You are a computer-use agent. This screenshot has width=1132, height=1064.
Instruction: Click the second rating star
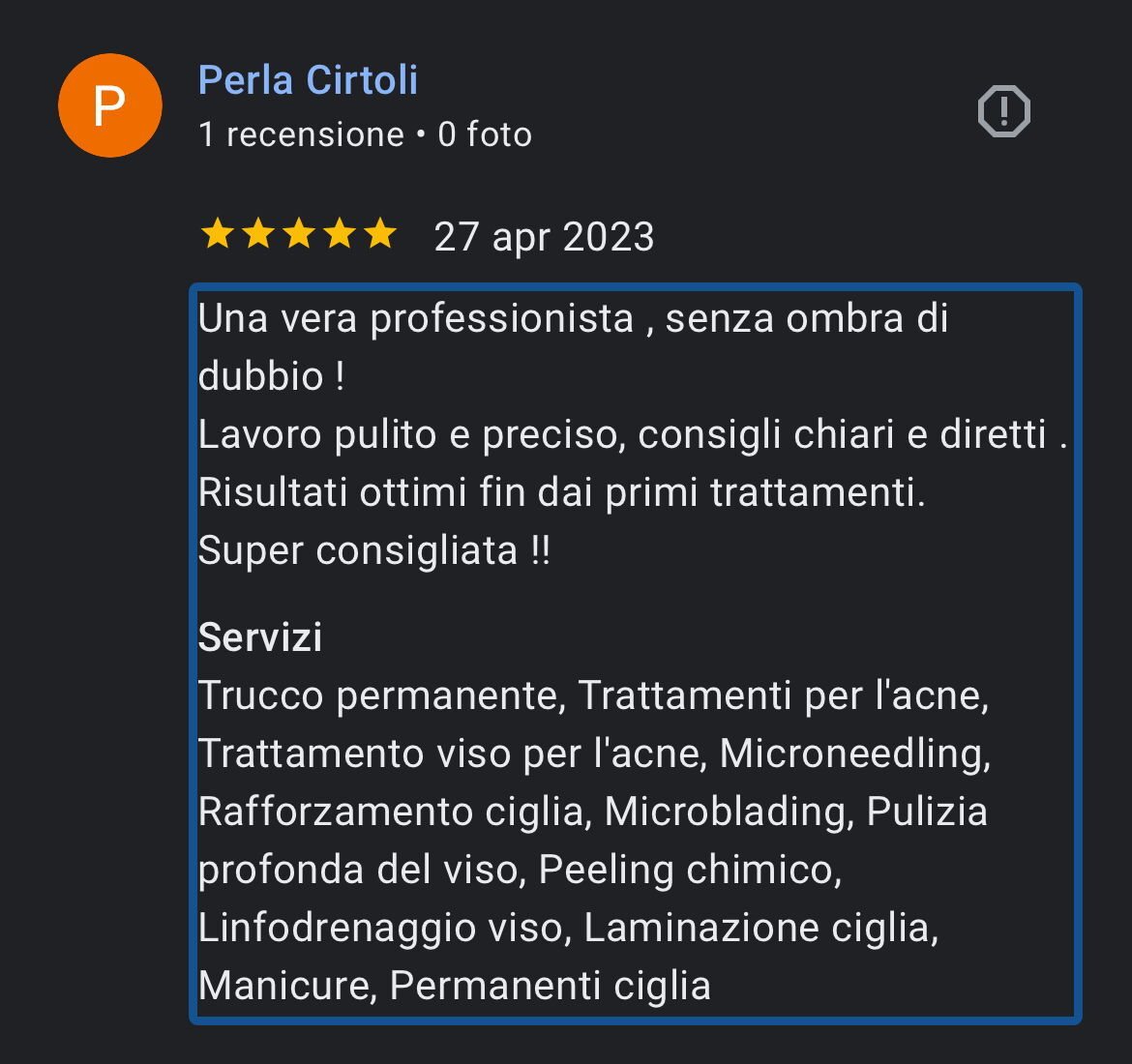tap(258, 234)
